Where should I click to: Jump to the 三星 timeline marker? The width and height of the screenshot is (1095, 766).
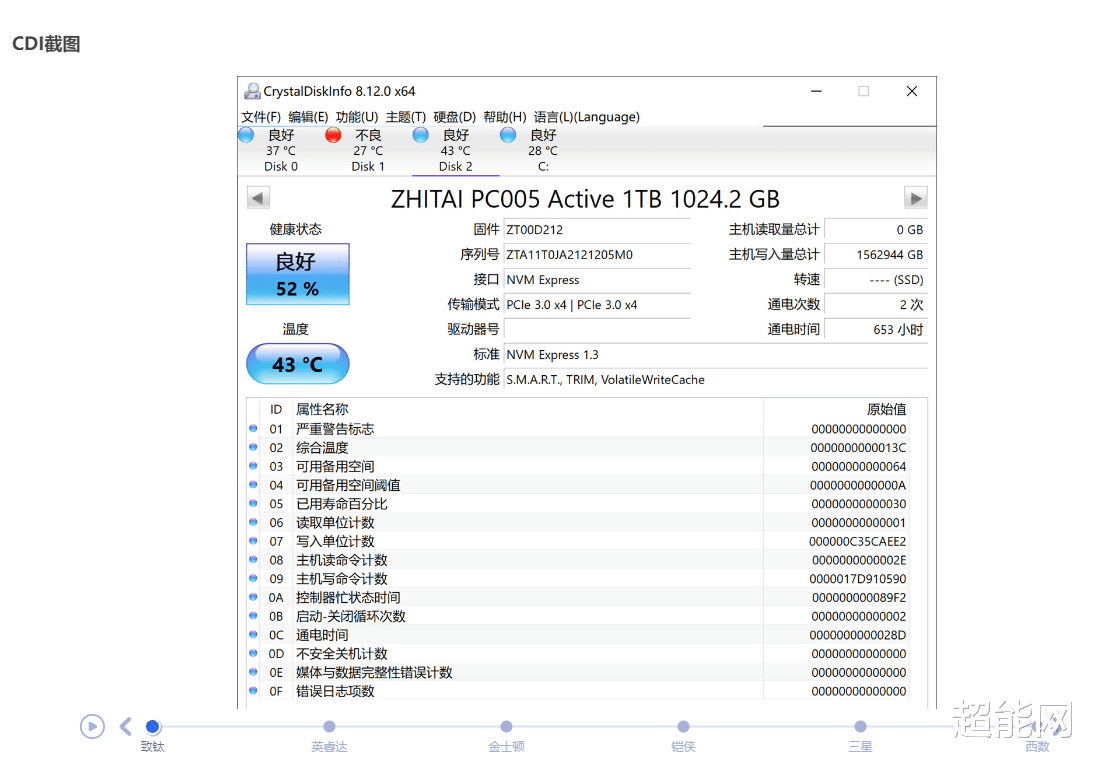(860, 727)
